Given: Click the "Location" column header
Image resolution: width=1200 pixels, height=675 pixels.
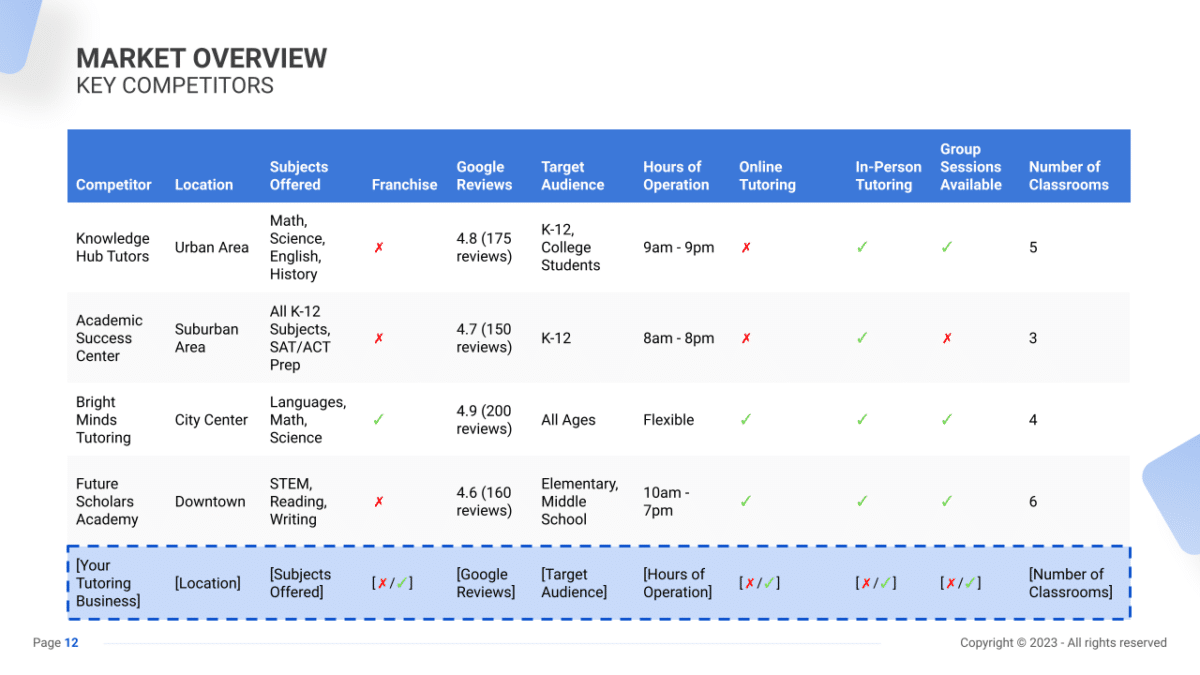Looking at the screenshot, I should pyautogui.click(x=204, y=185).
